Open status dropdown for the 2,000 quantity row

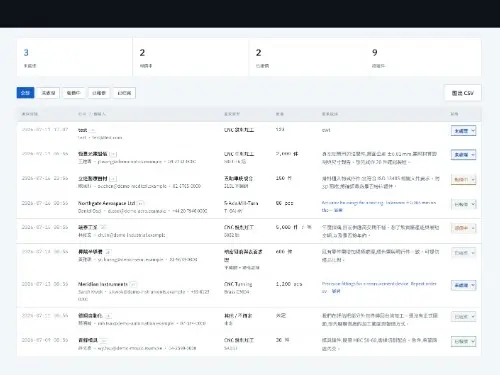[x=463, y=155]
